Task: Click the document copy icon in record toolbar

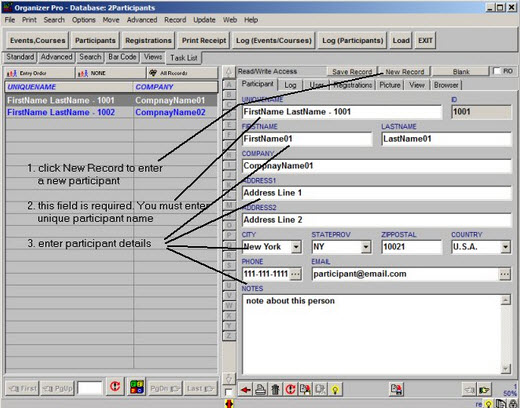Action: tap(320, 389)
